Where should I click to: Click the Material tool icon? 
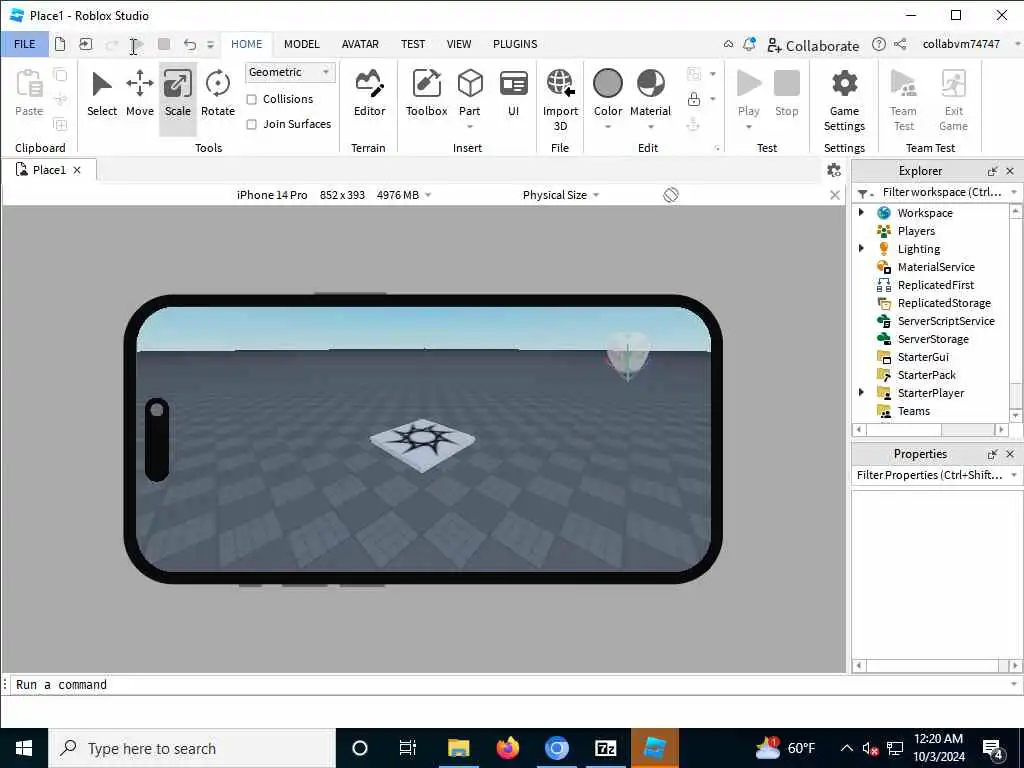pos(650,84)
